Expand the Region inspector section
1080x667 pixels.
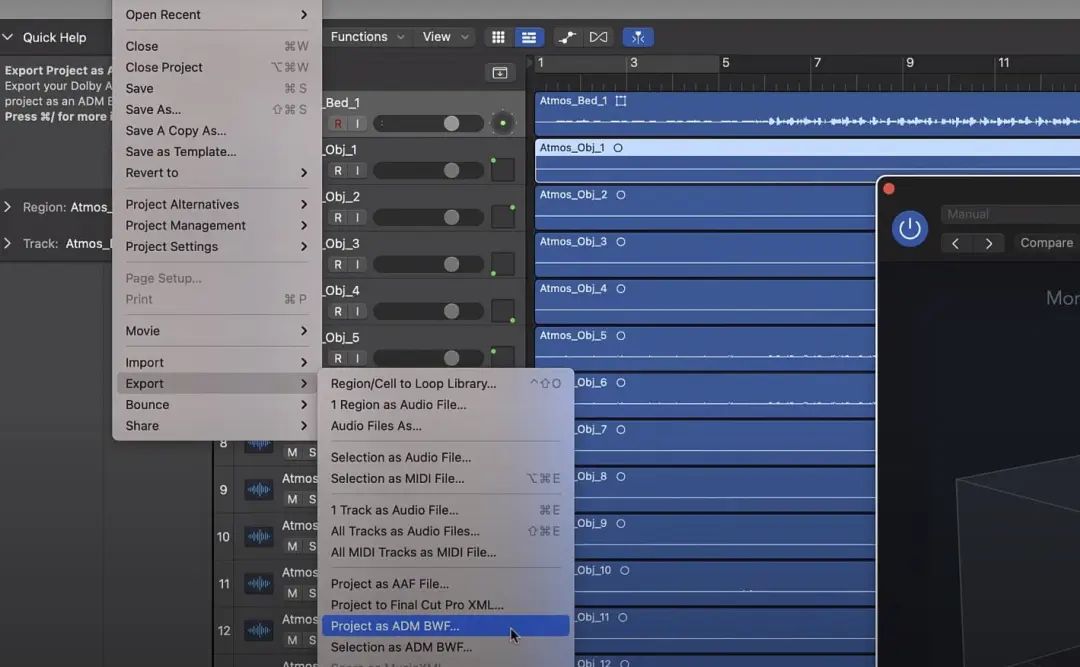(x=8, y=207)
